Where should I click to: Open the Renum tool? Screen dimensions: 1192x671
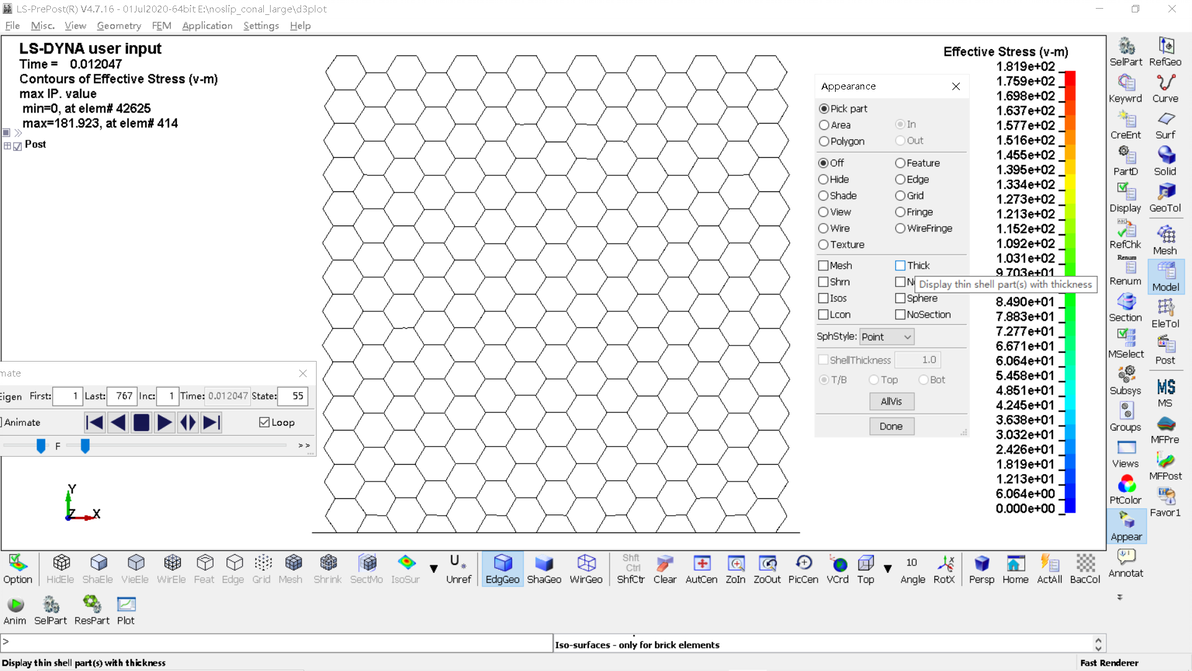coord(1126,271)
